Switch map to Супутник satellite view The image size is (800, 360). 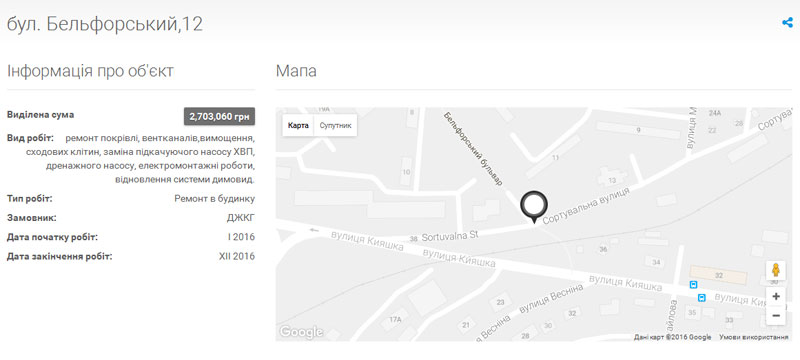[x=335, y=125]
